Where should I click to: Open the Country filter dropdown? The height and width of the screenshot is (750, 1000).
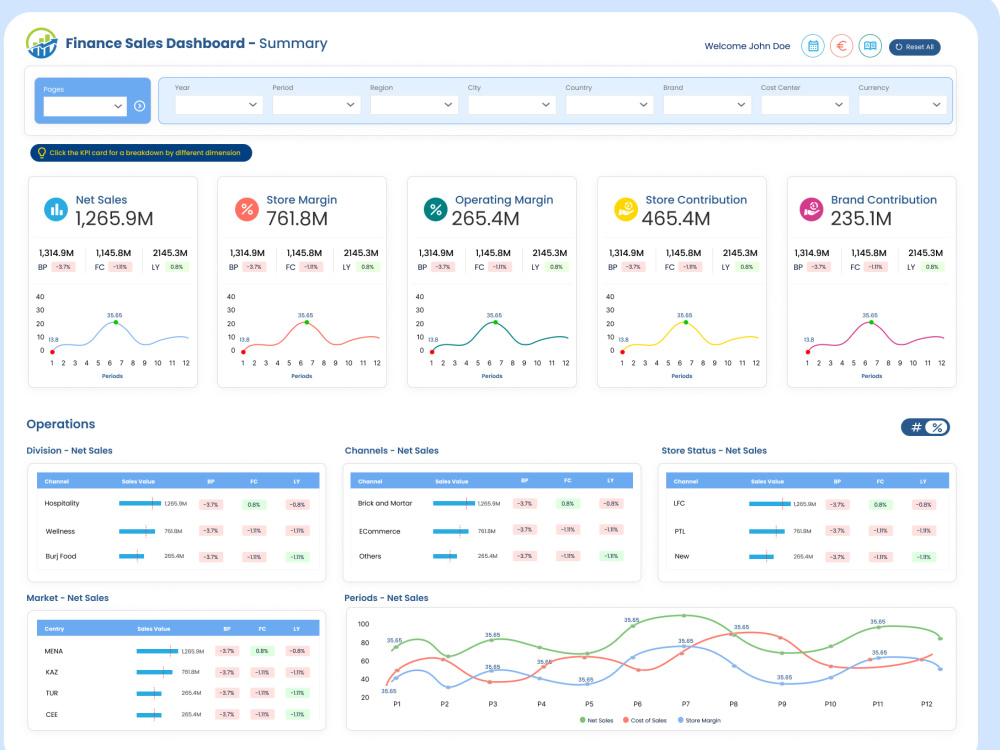609,105
